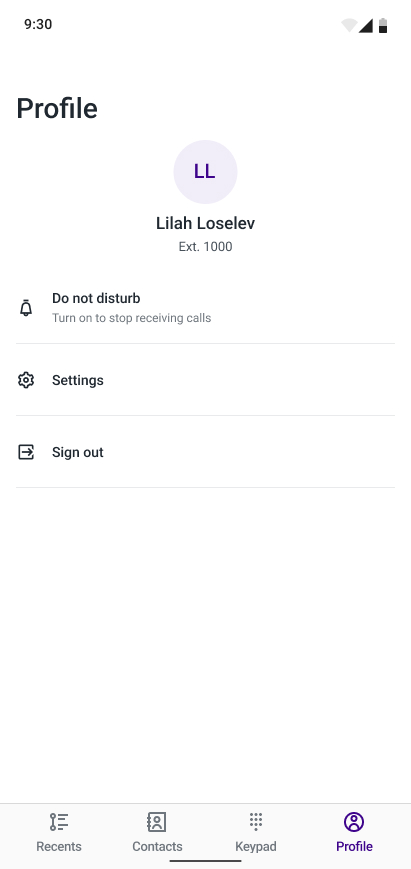411x869 pixels.
Task: Switch to the Keypad tab
Action: tap(255, 832)
